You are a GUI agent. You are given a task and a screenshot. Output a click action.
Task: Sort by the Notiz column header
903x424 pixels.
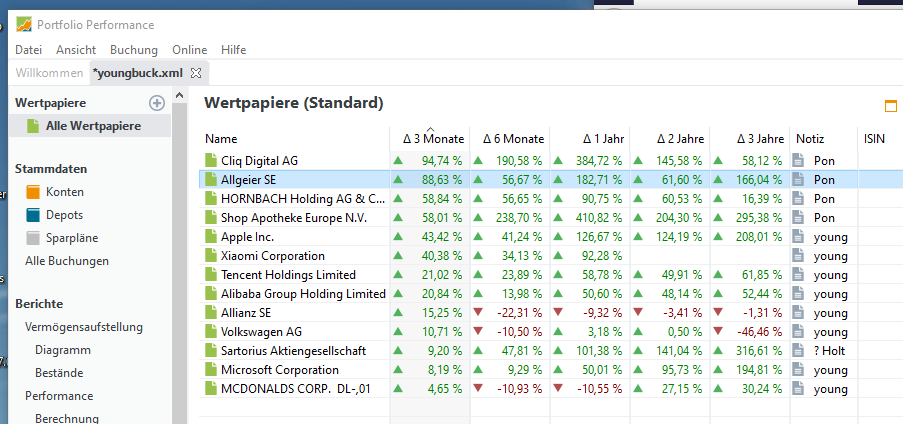click(824, 139)
